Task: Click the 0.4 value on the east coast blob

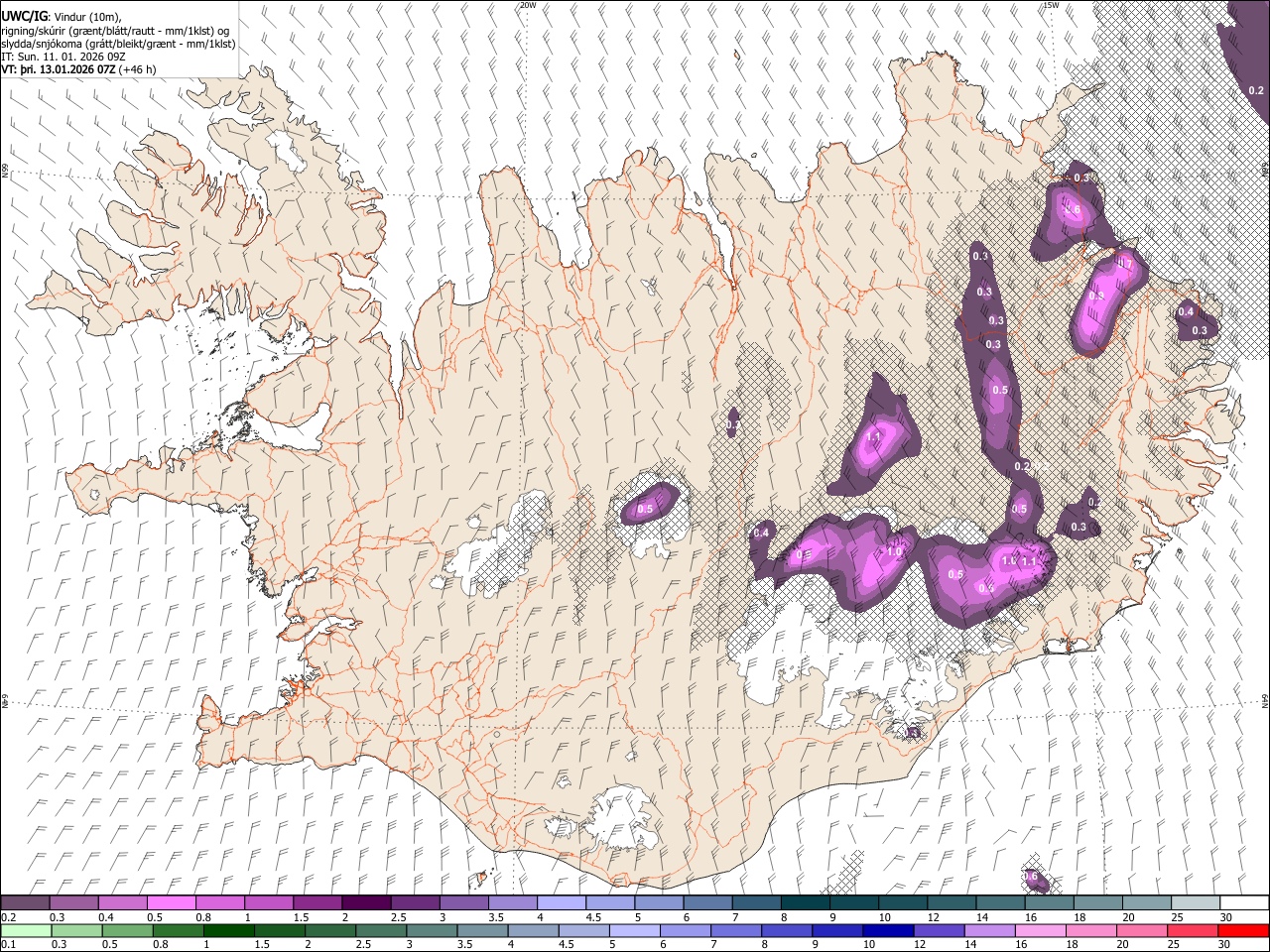Action: click(x=1185, y=312)
